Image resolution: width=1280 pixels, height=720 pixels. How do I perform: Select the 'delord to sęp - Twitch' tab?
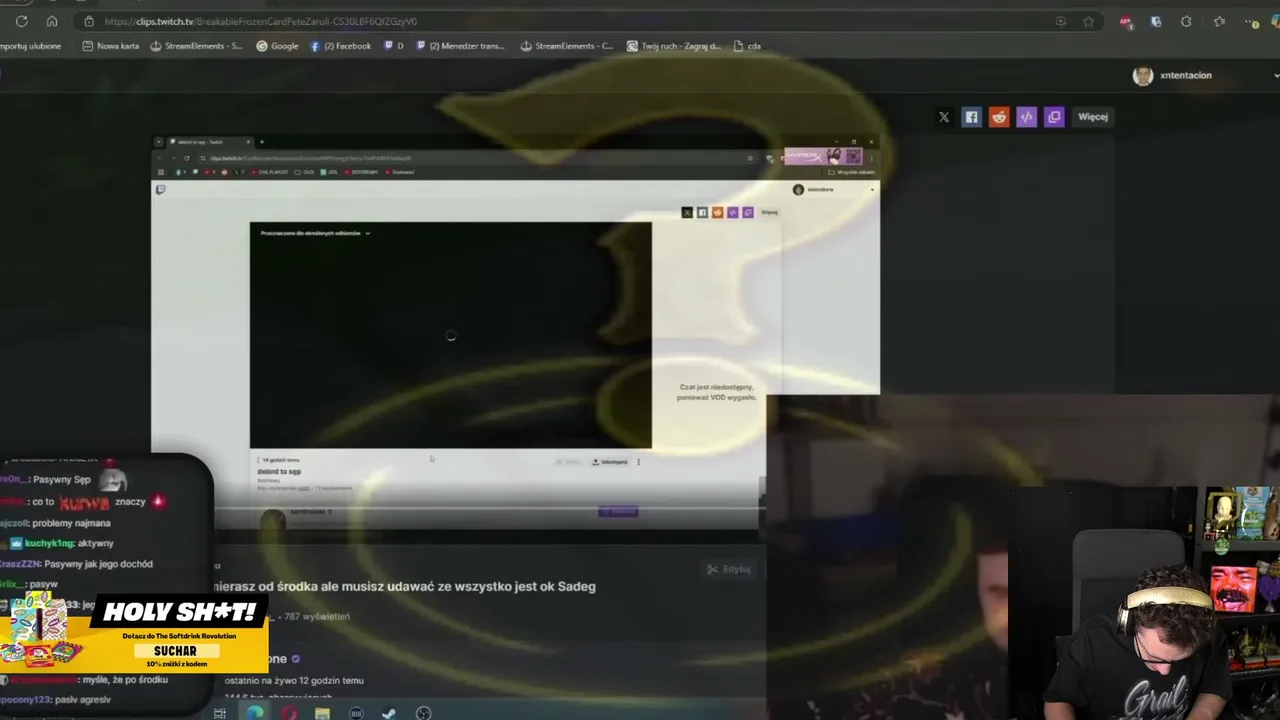[x=210, y=141]
